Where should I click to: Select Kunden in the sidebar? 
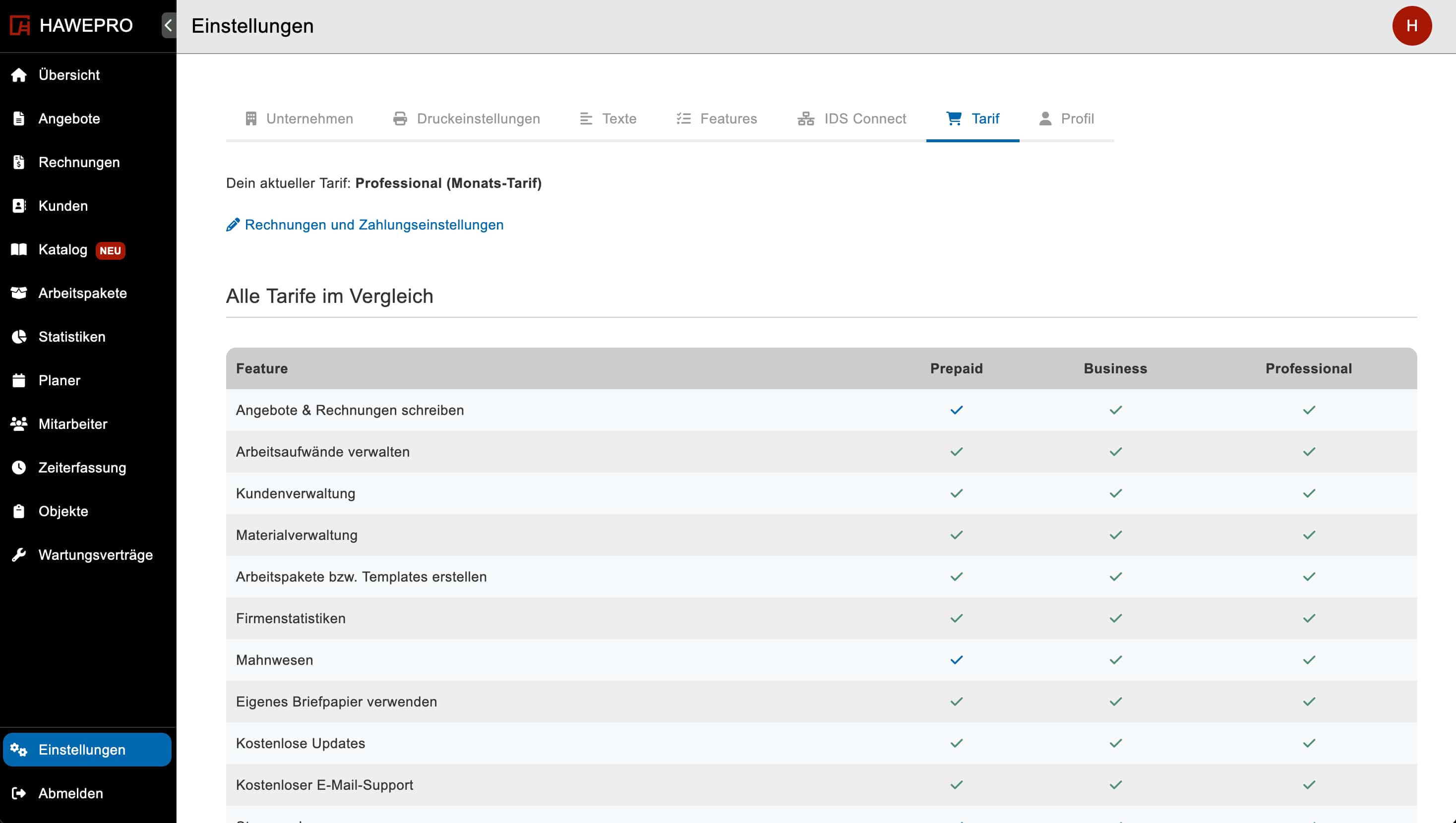click(x=63, y=206)
